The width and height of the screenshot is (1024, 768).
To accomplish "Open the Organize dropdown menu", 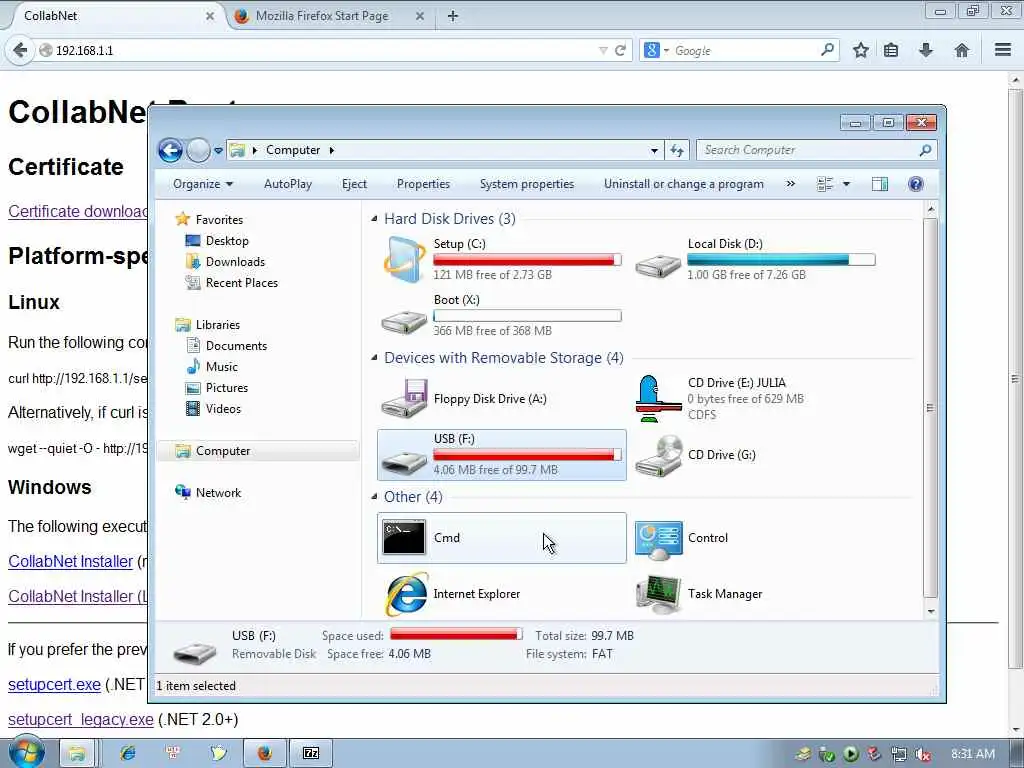I will pyautogui.click(x=202, y=184).
